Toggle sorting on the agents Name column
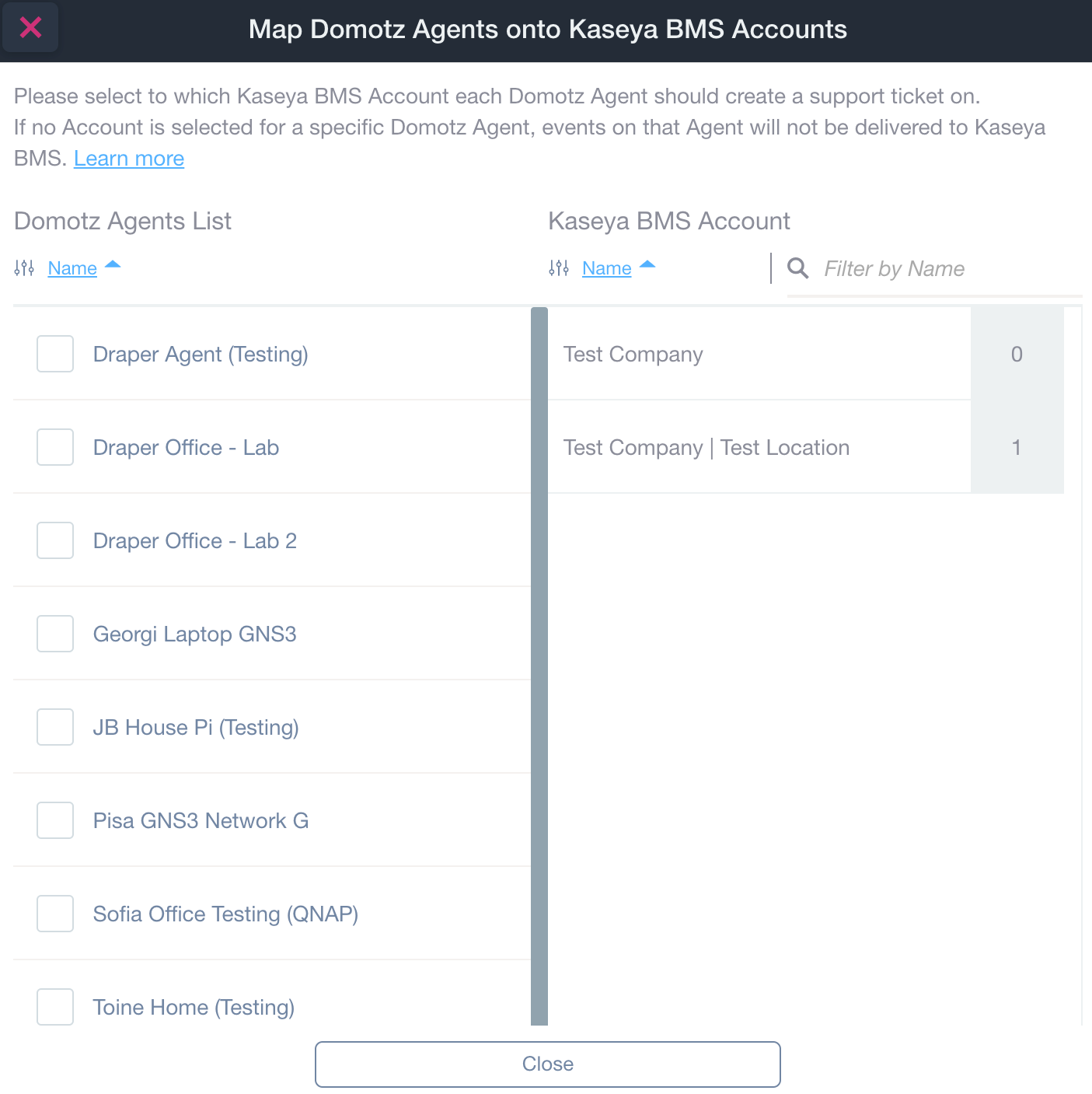Viewport: 1092px width, 1094px height. [72, 267]
